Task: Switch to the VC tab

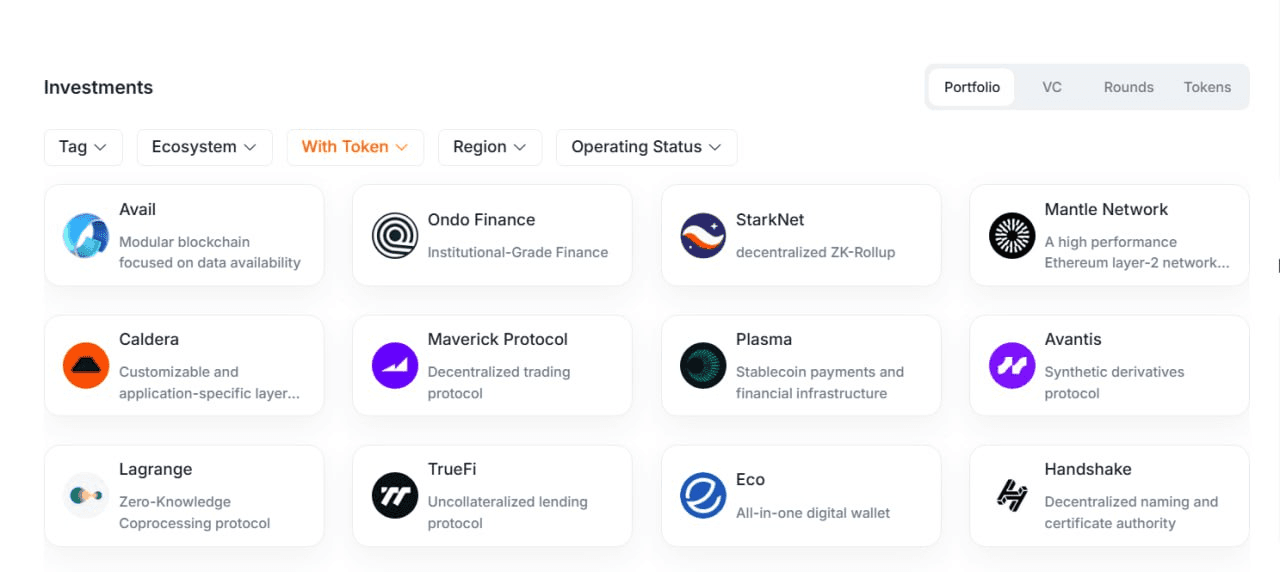Action: [x=1052, y=87]
